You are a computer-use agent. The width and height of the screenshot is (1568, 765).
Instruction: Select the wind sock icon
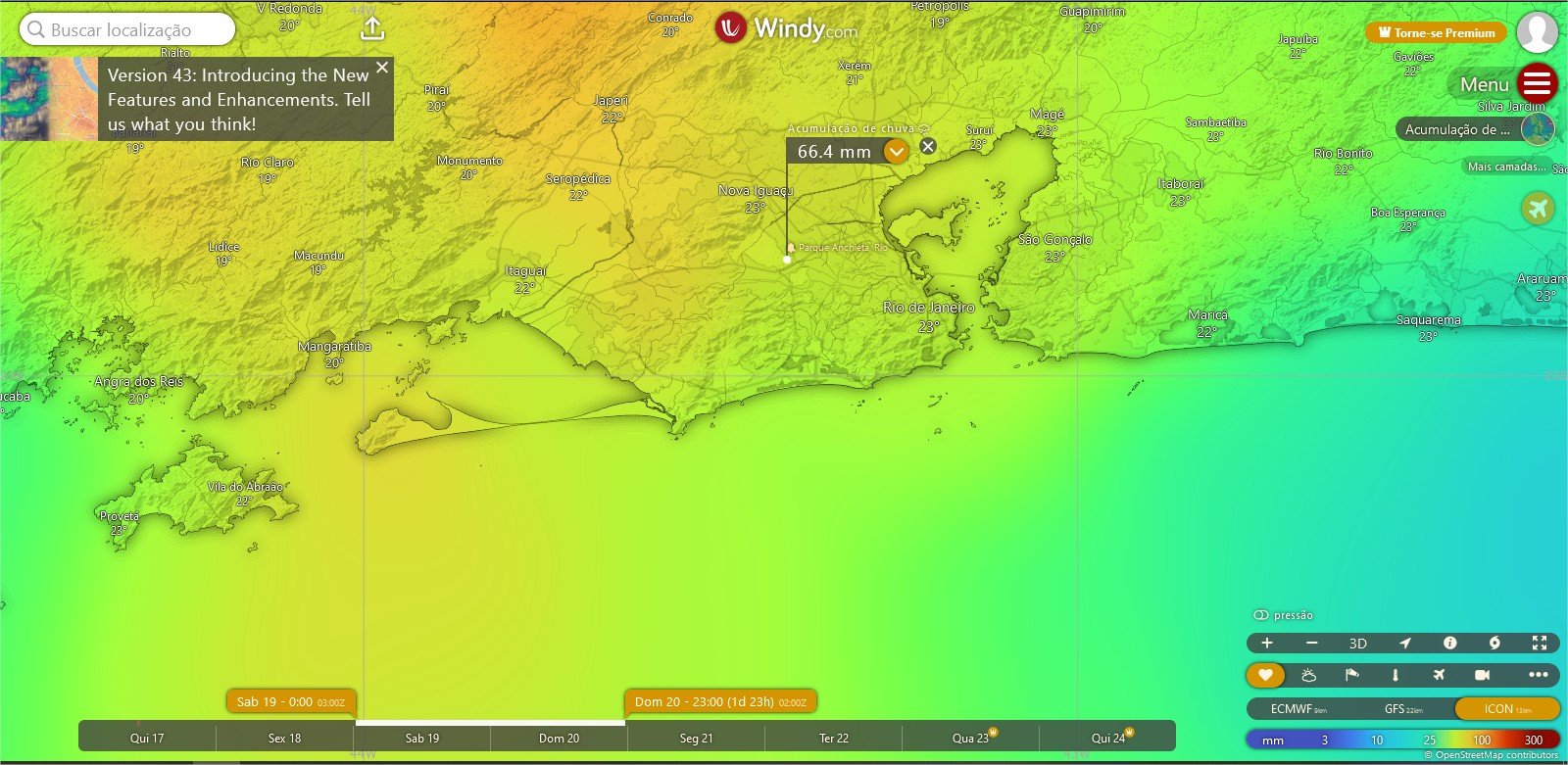pos(1351,675)
